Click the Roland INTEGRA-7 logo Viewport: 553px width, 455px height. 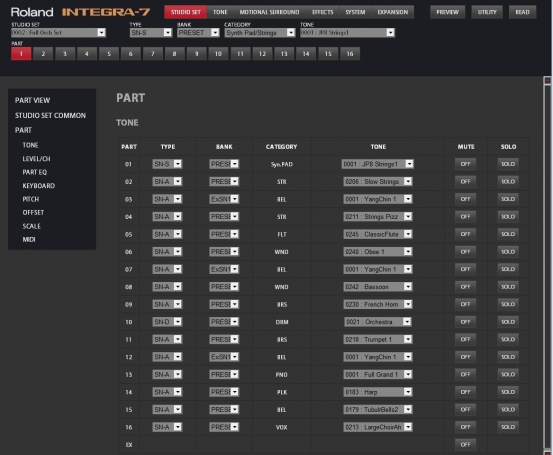point(80,12)
